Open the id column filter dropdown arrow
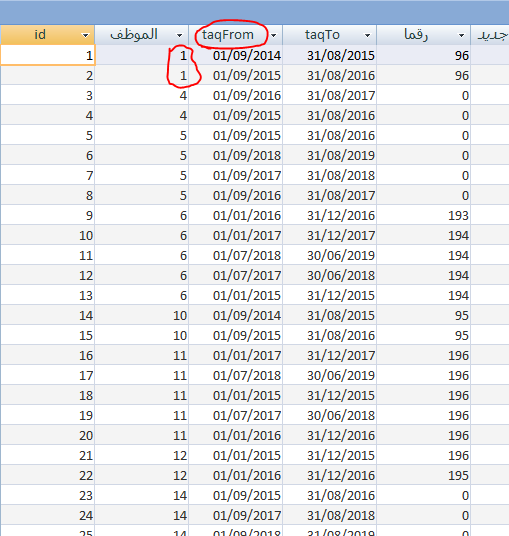 [85, 35]
